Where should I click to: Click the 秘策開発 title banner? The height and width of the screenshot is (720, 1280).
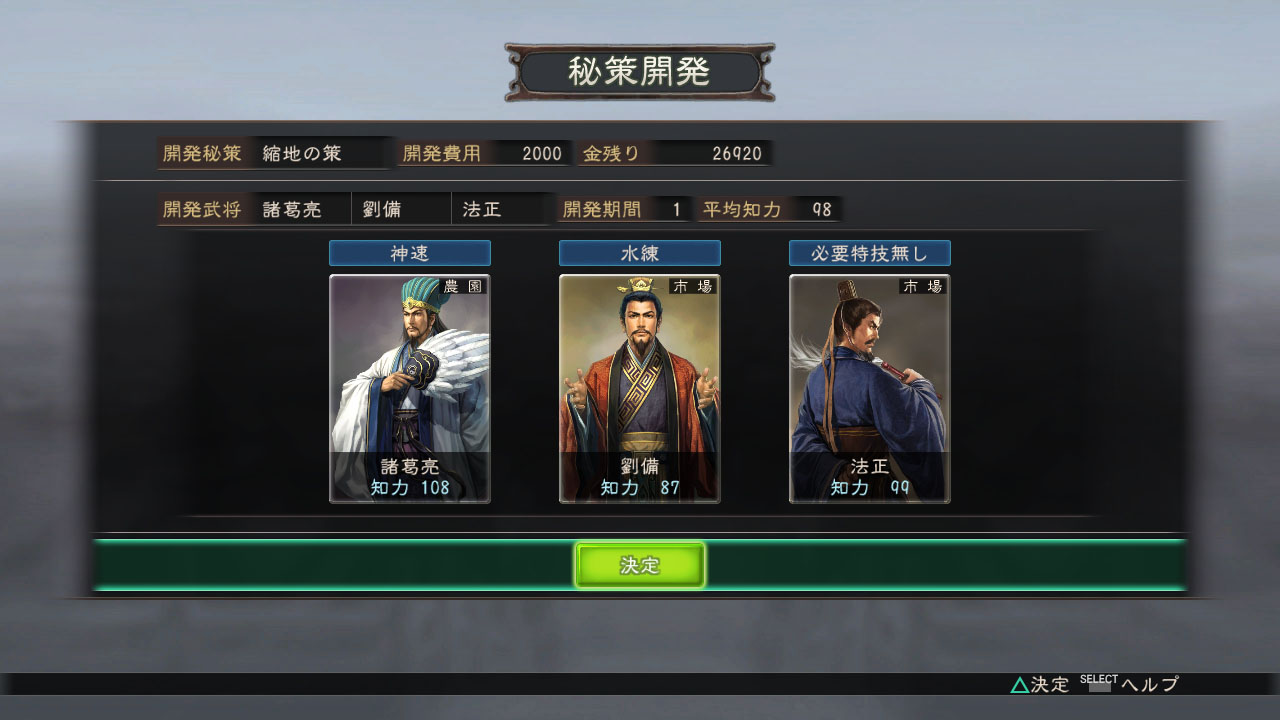(640, 72)
